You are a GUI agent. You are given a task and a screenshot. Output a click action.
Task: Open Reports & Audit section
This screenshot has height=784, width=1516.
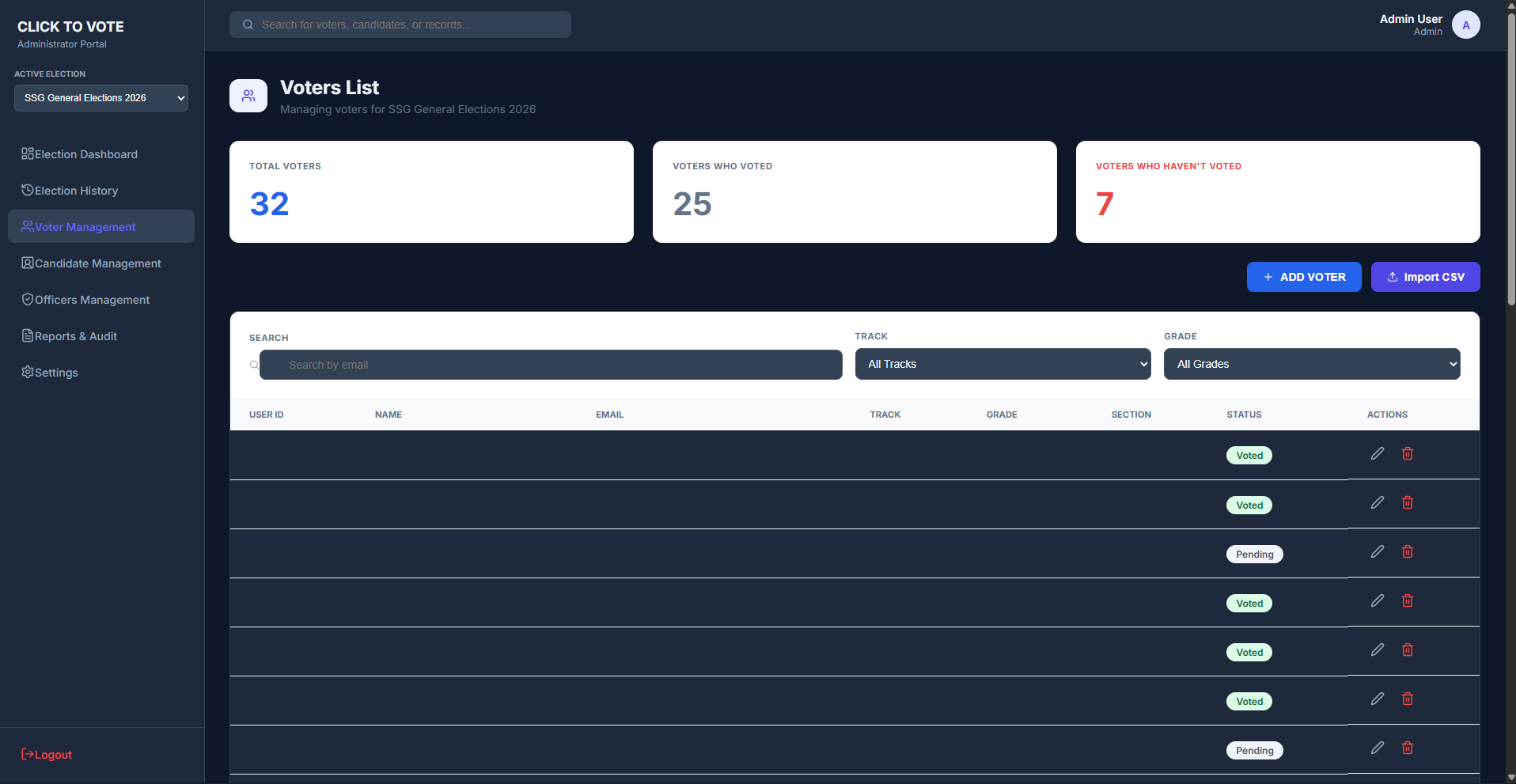(75, 336)
